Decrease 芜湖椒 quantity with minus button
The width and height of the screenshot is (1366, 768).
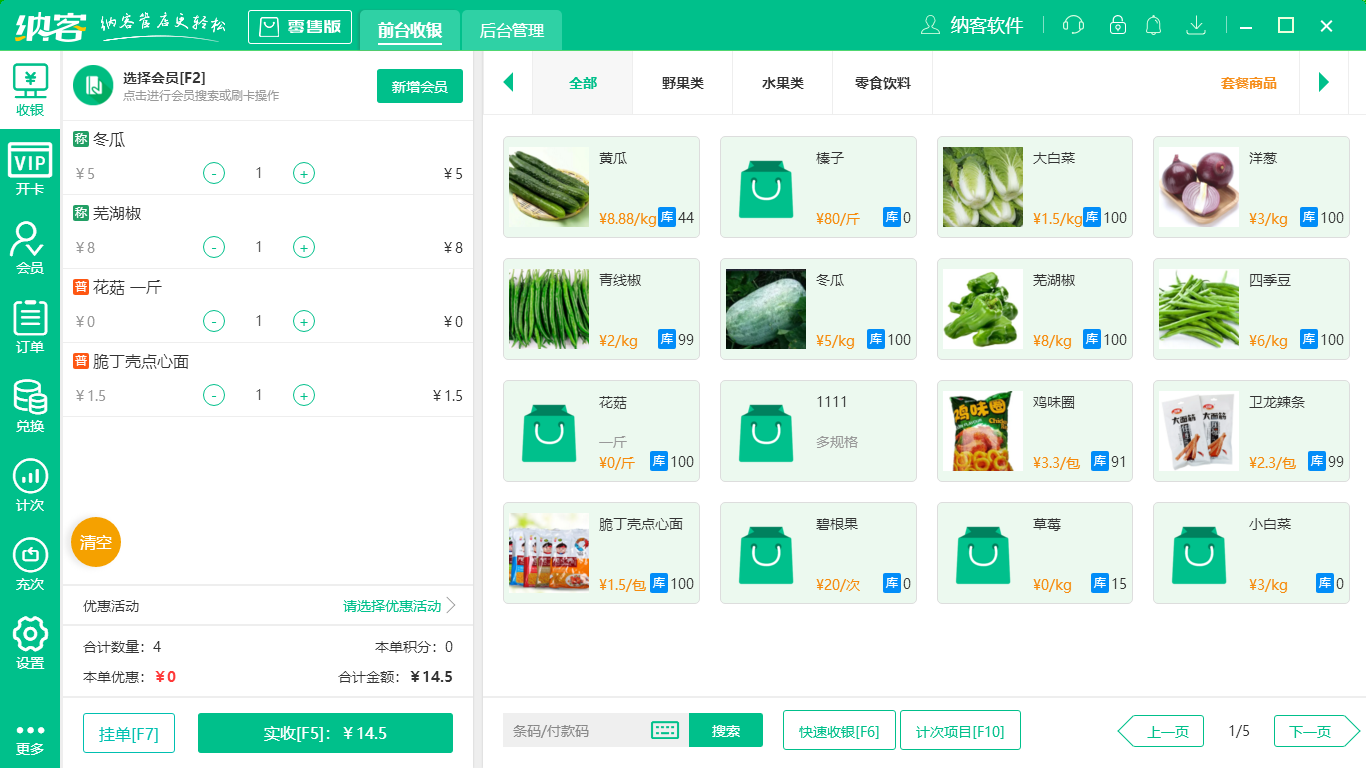tap(214, 247)
